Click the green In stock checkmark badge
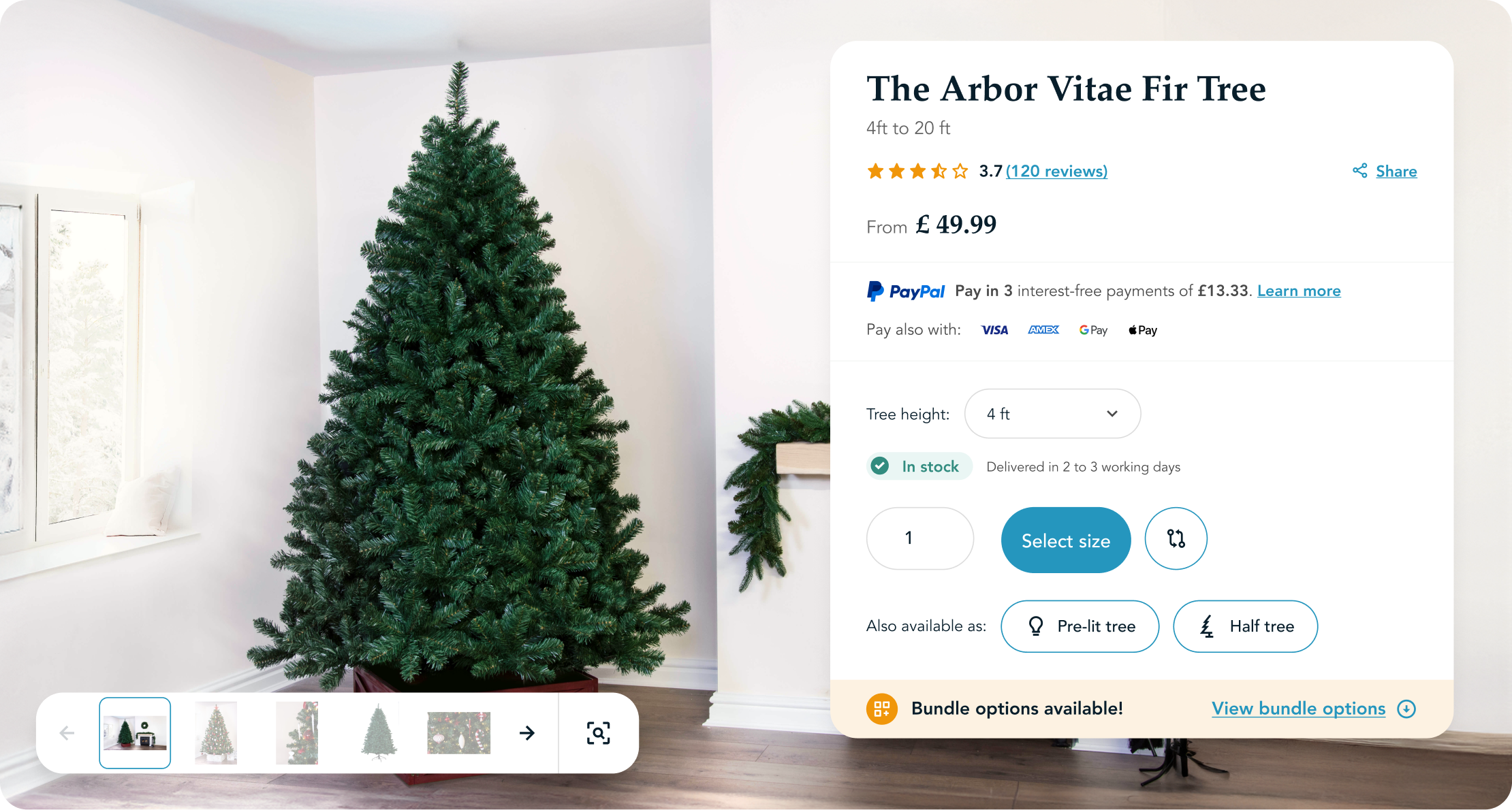 click(x=919, y=466)
